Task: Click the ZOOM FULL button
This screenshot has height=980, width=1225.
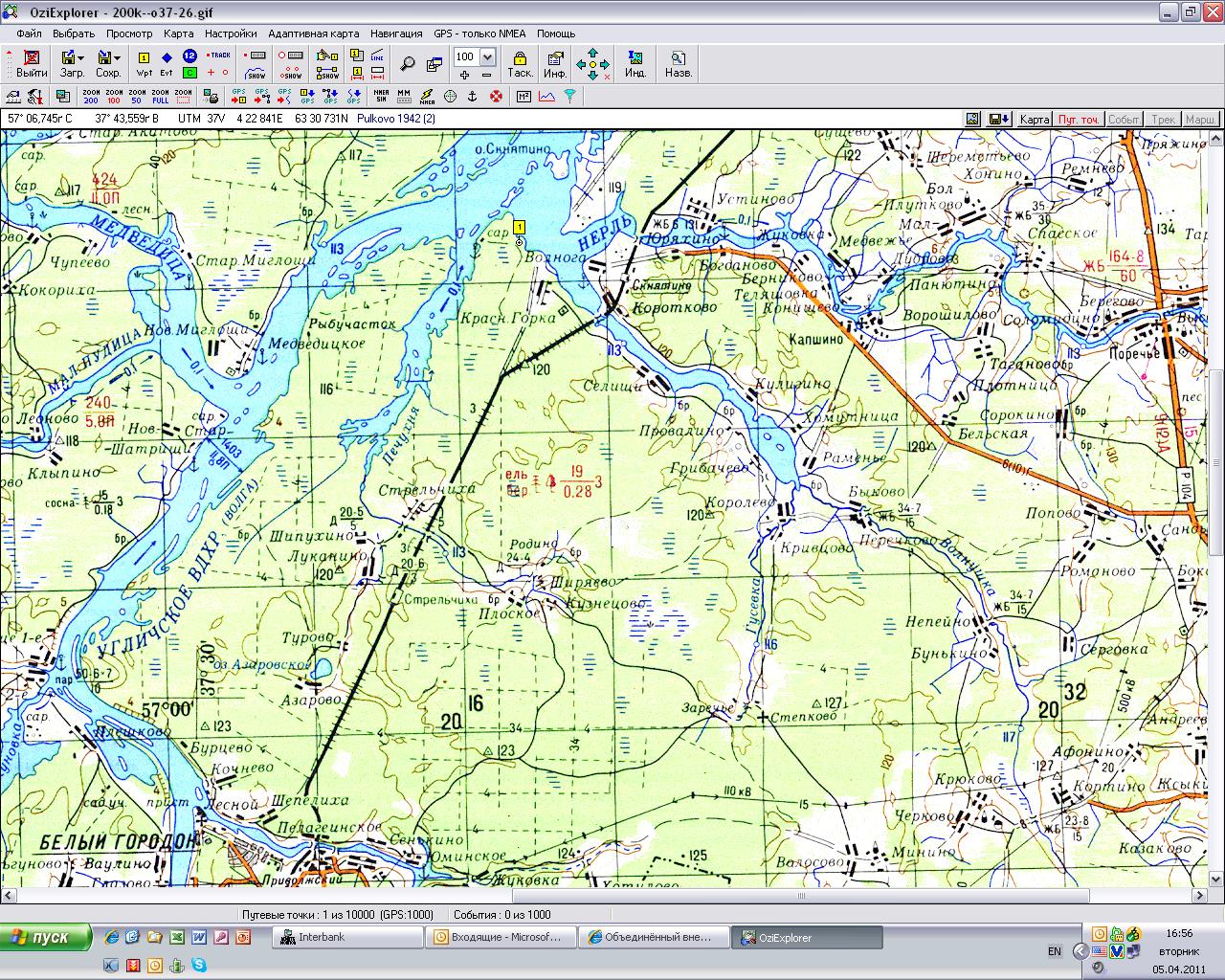Action: [x=160, y=96]
